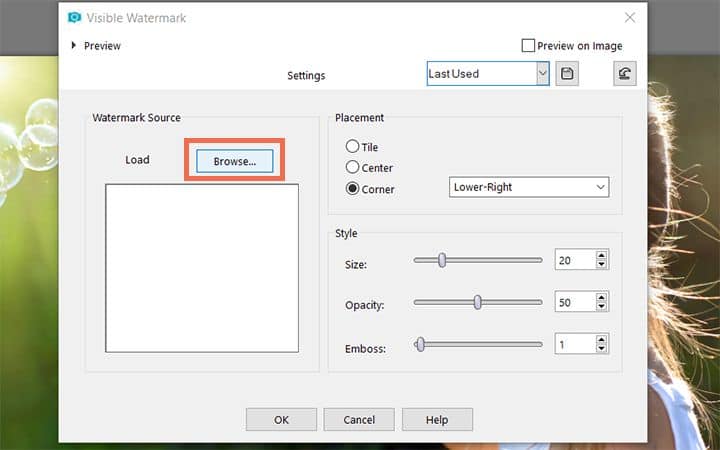Image resolution: width=720 pixels, height=450 pixels.
Task: Enable Preview on Image checkbox
Action: (528, 45)
